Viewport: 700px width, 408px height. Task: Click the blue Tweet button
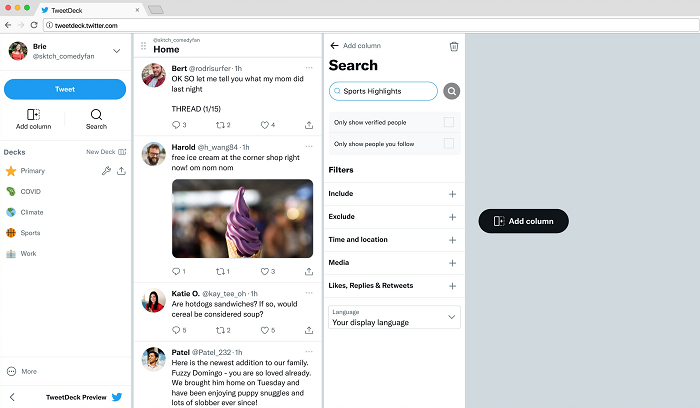[65, 89]
